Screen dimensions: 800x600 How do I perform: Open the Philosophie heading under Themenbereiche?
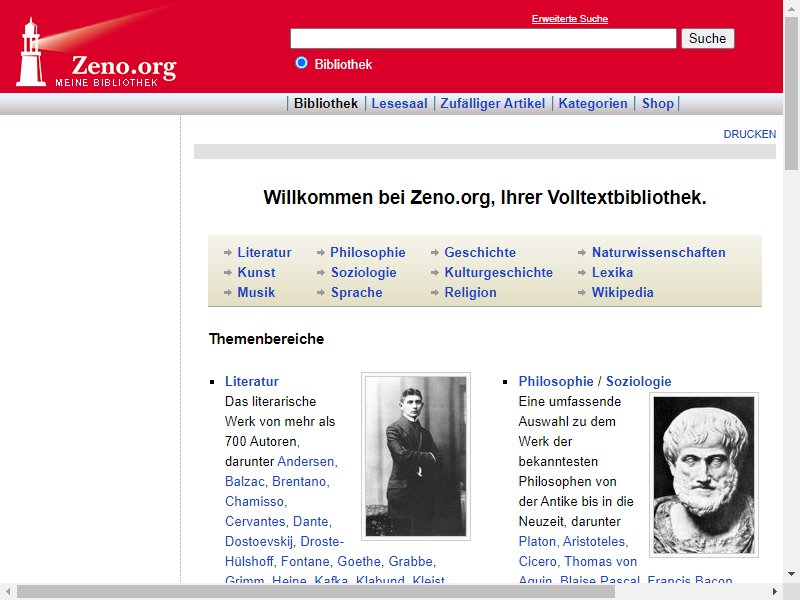556,382
